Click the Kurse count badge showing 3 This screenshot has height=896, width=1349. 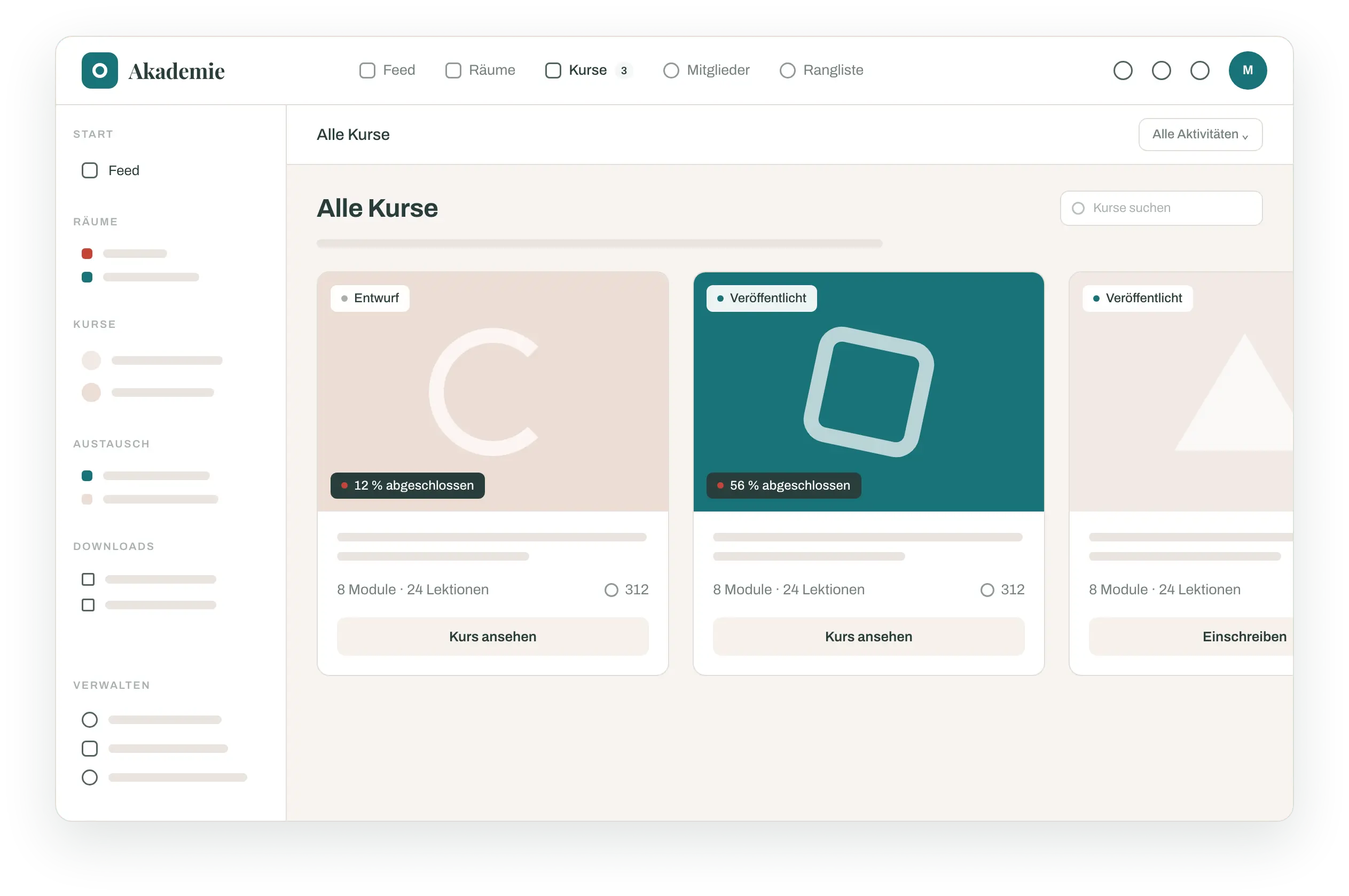coord(623,70)
